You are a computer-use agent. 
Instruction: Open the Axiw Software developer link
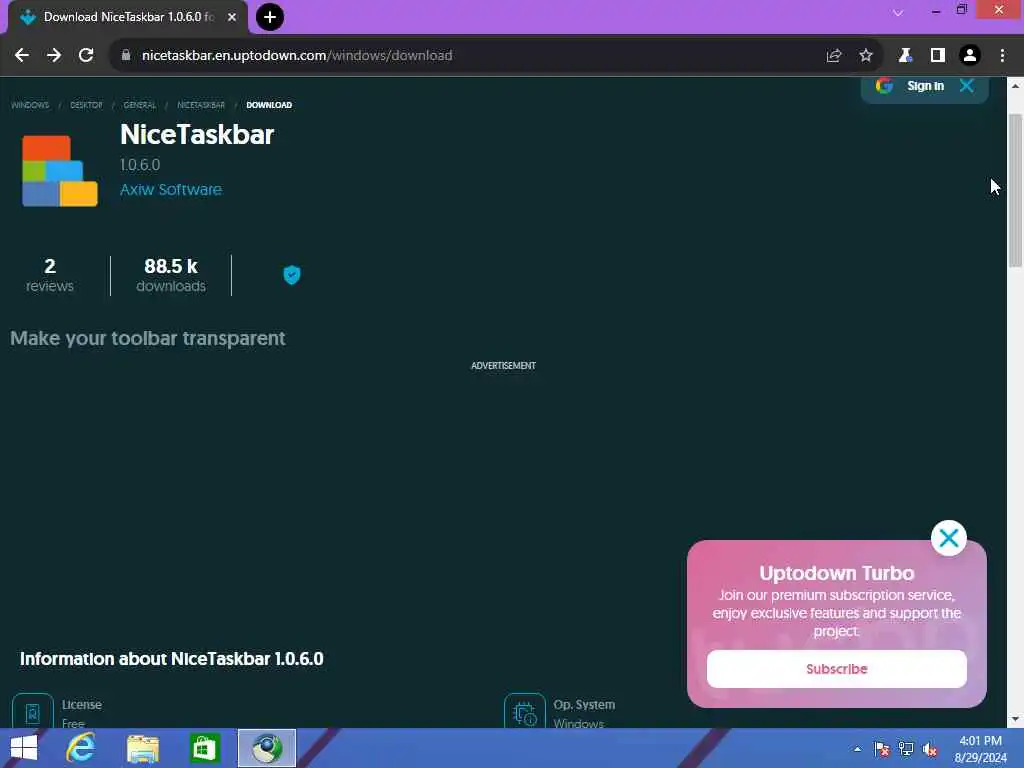[171, 189]
